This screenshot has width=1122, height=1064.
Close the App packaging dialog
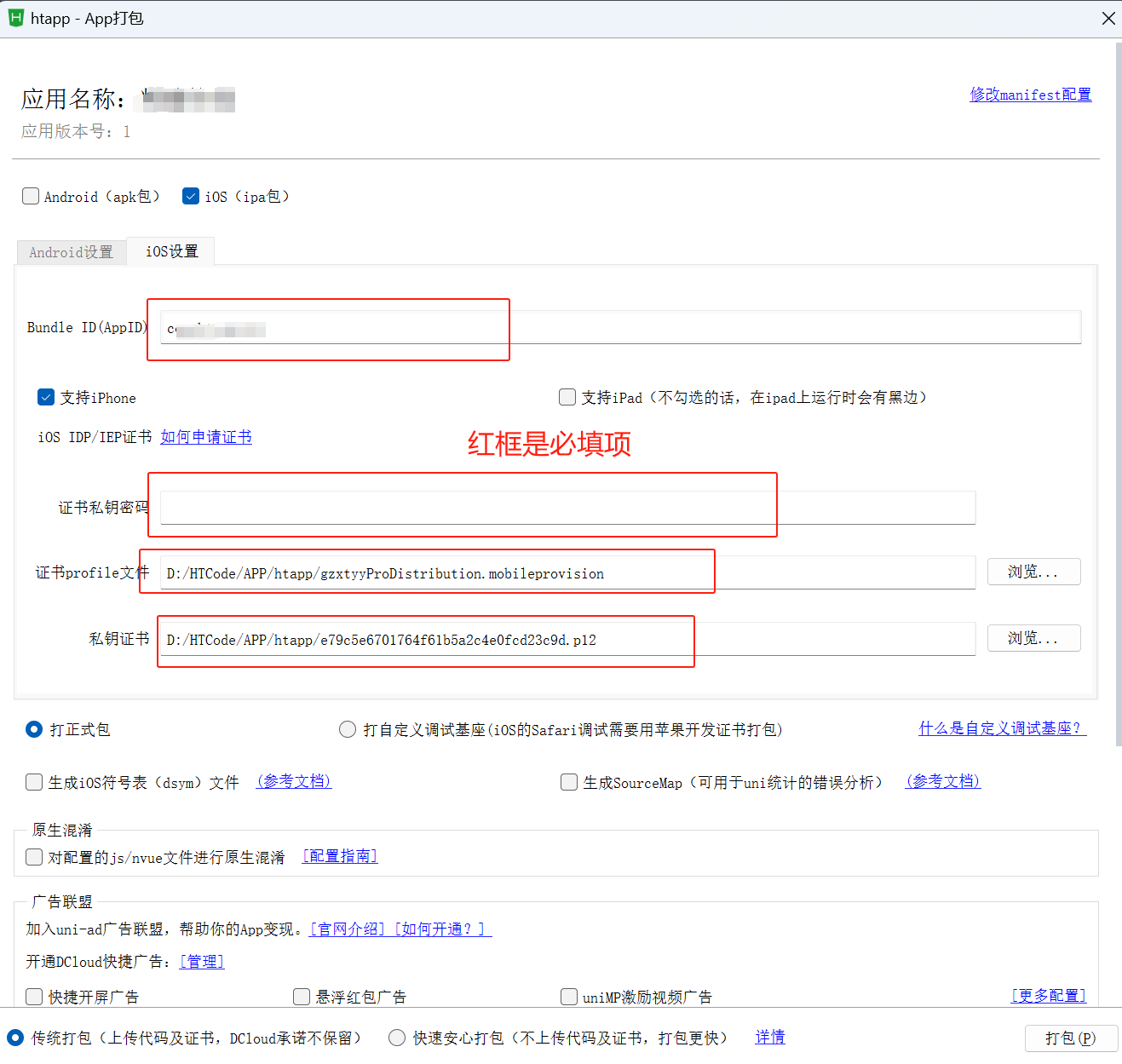[x=1108, y=19]
